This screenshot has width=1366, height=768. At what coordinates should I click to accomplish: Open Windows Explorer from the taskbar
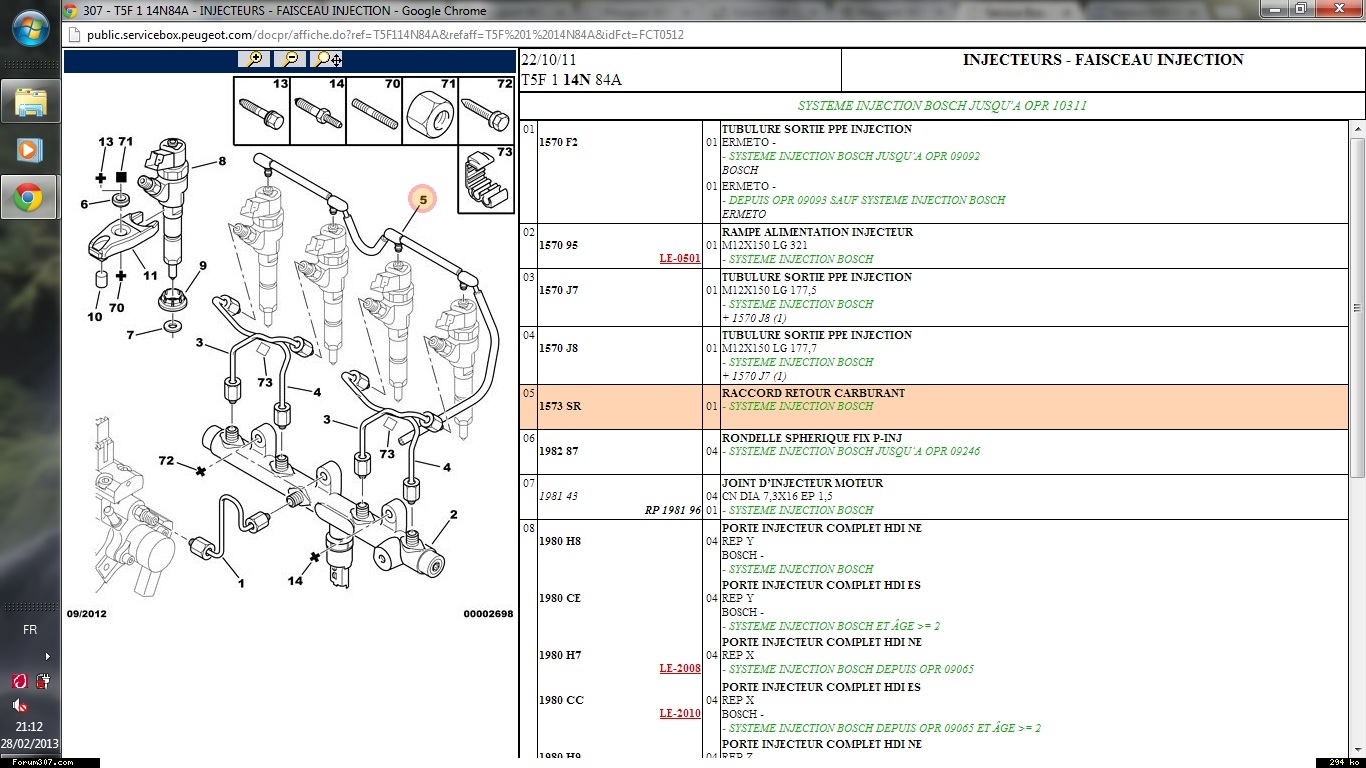click(30, 101)
